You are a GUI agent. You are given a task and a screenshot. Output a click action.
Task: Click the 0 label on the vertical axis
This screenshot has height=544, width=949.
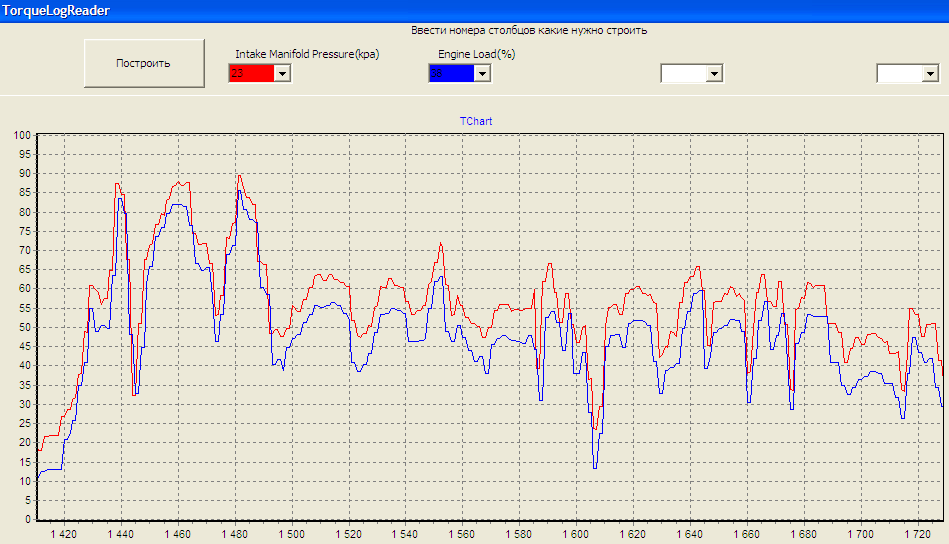tap(28, 520)
